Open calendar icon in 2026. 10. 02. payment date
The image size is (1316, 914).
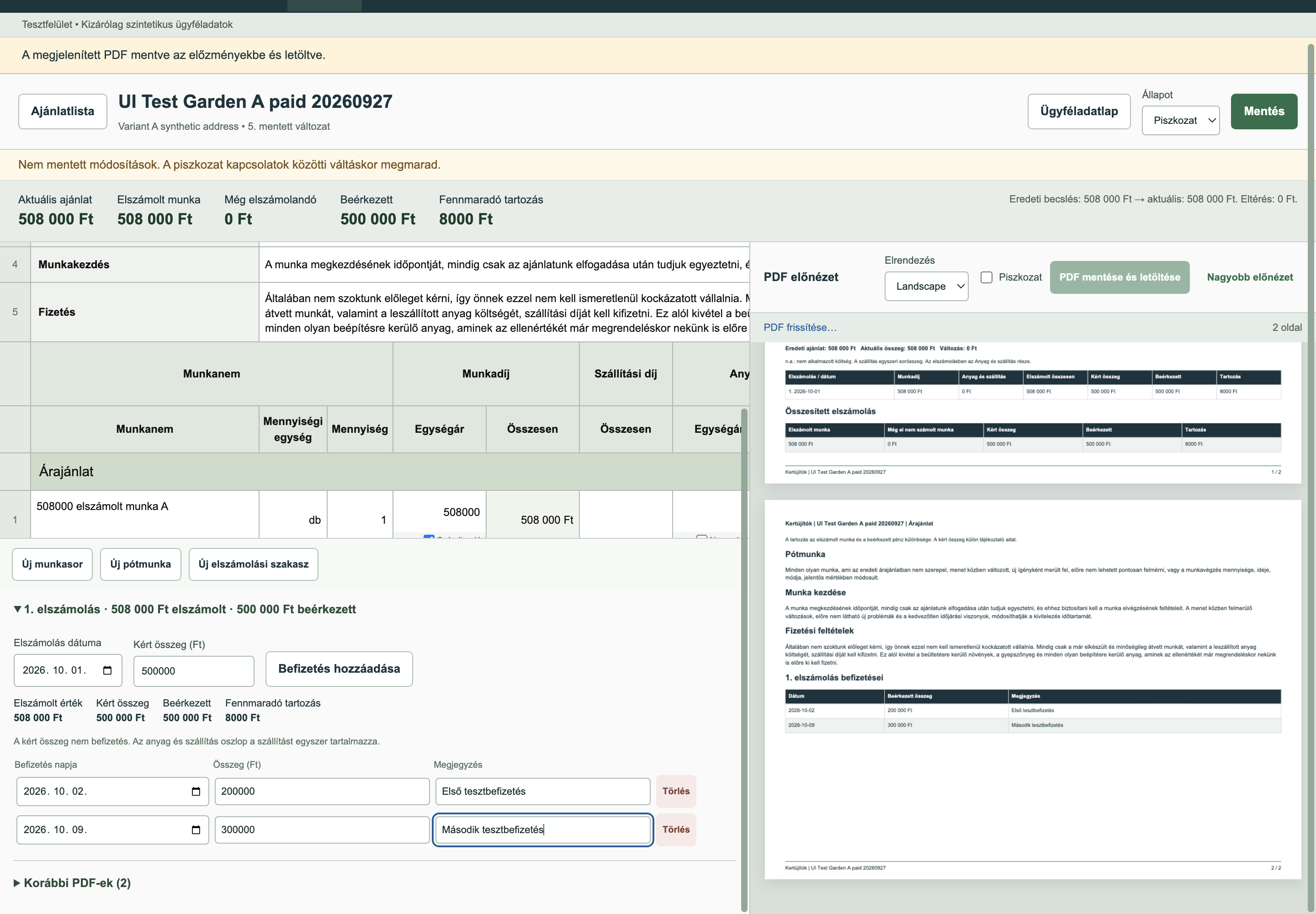pyautogui.click(x=196, y=791)
